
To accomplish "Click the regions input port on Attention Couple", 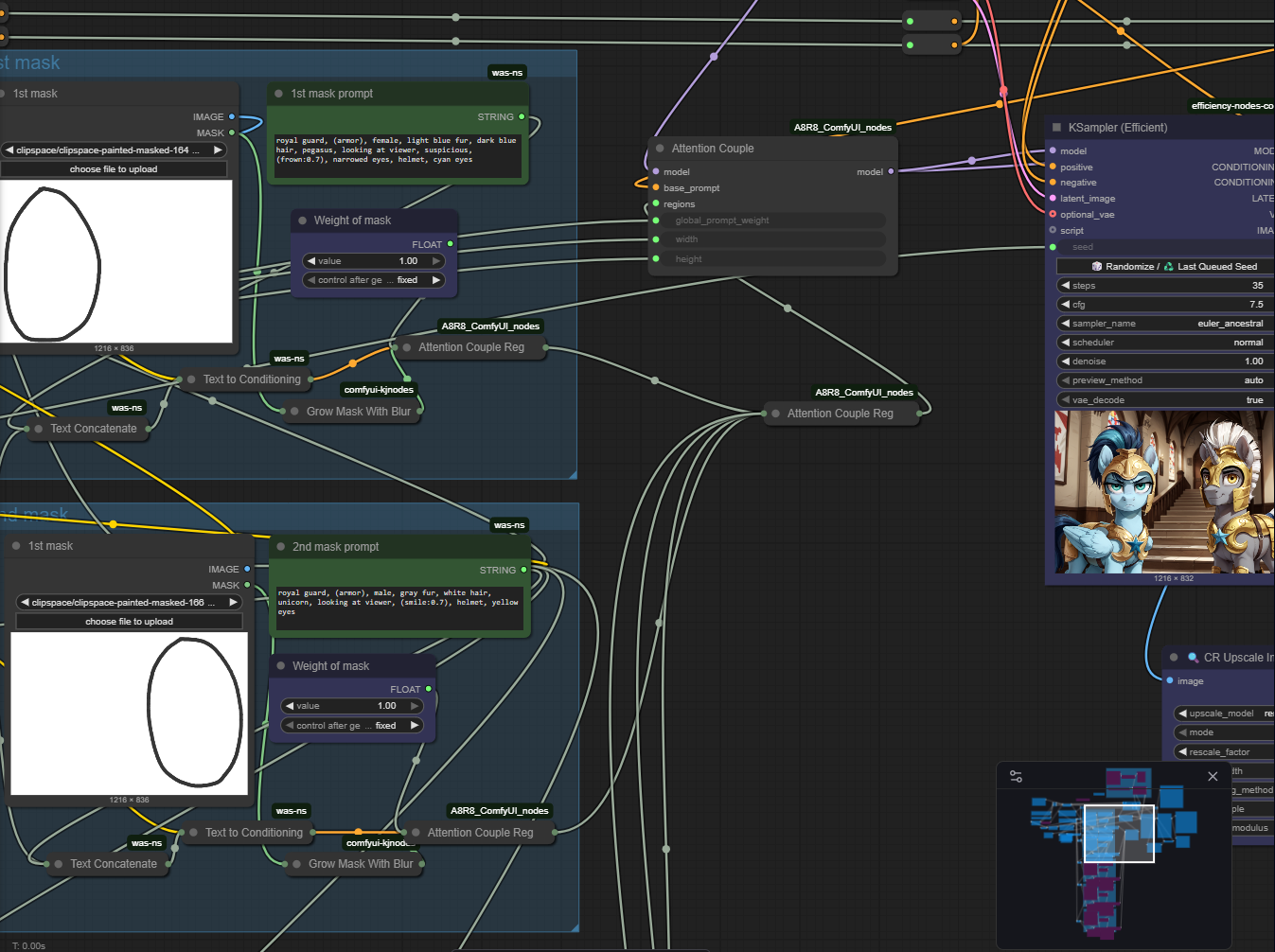I will pyautogui.click(x=656, y=203).
